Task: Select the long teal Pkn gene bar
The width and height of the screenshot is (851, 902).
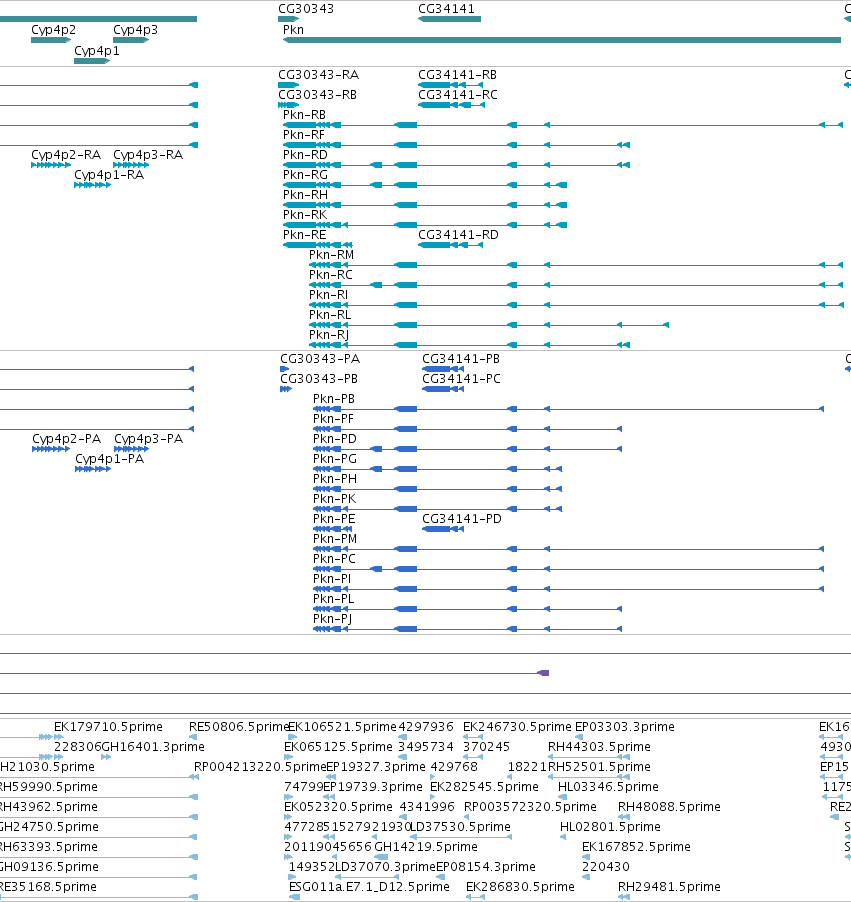Action: pyautogui.click(x=562, y=40)
